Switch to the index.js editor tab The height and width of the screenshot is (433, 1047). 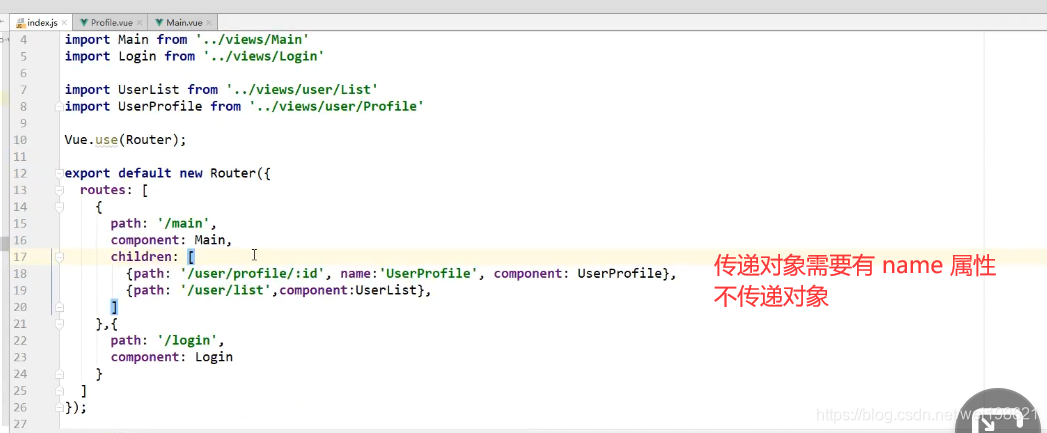42,22
